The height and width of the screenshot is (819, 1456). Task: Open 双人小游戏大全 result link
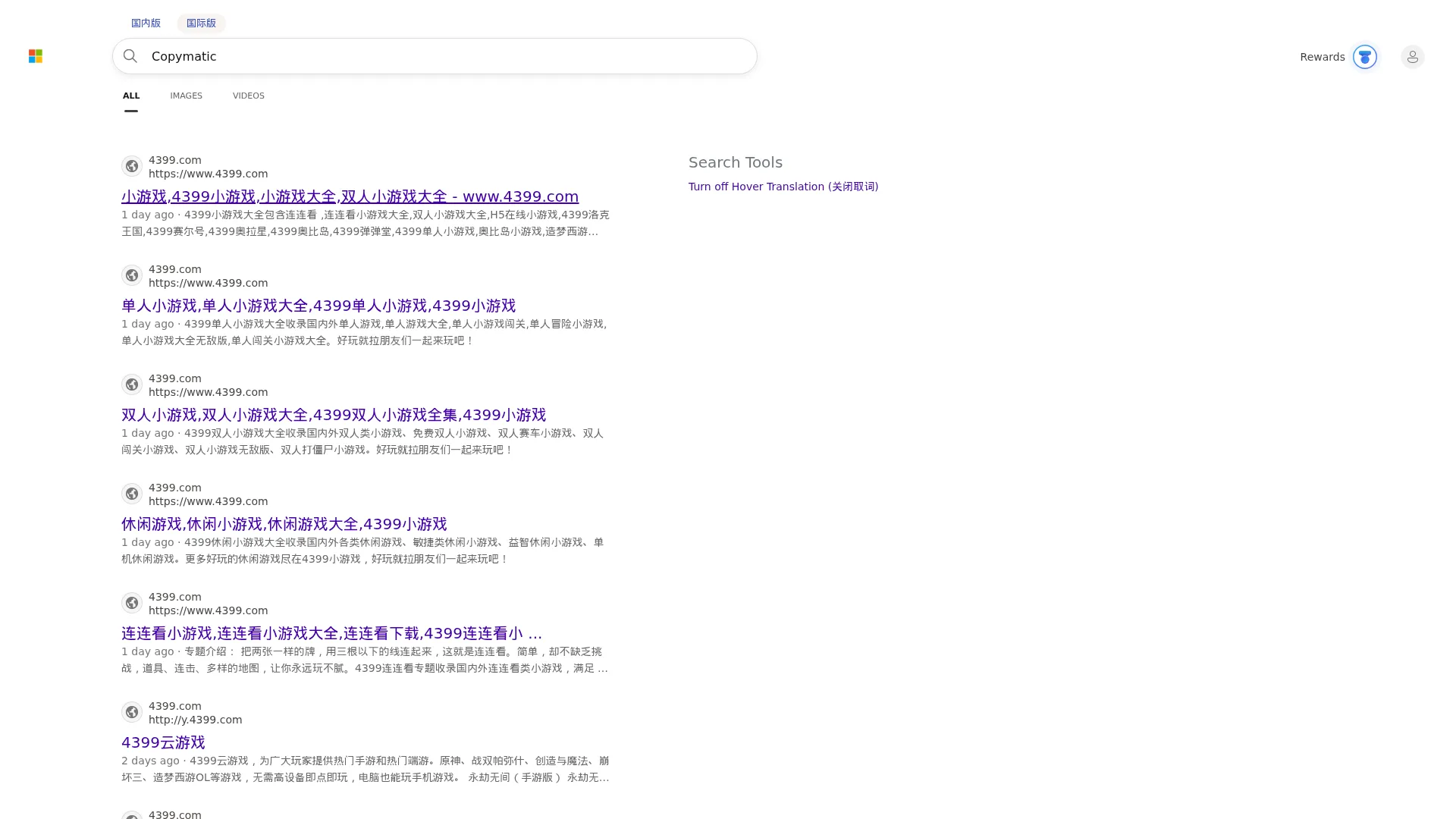pos(334,415)
